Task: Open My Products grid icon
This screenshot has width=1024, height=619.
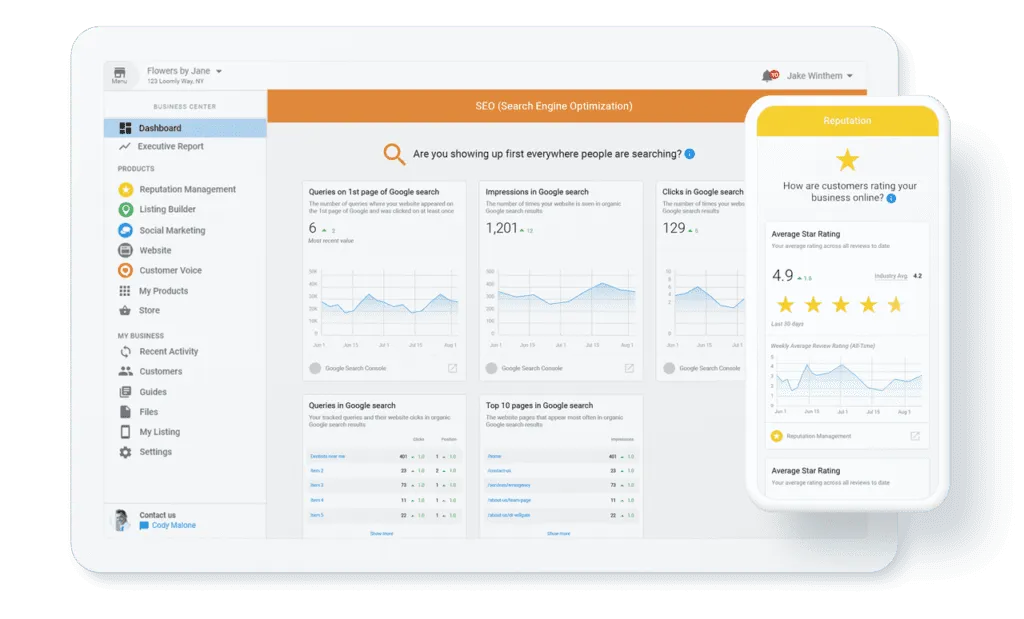Action: (125, 291)
